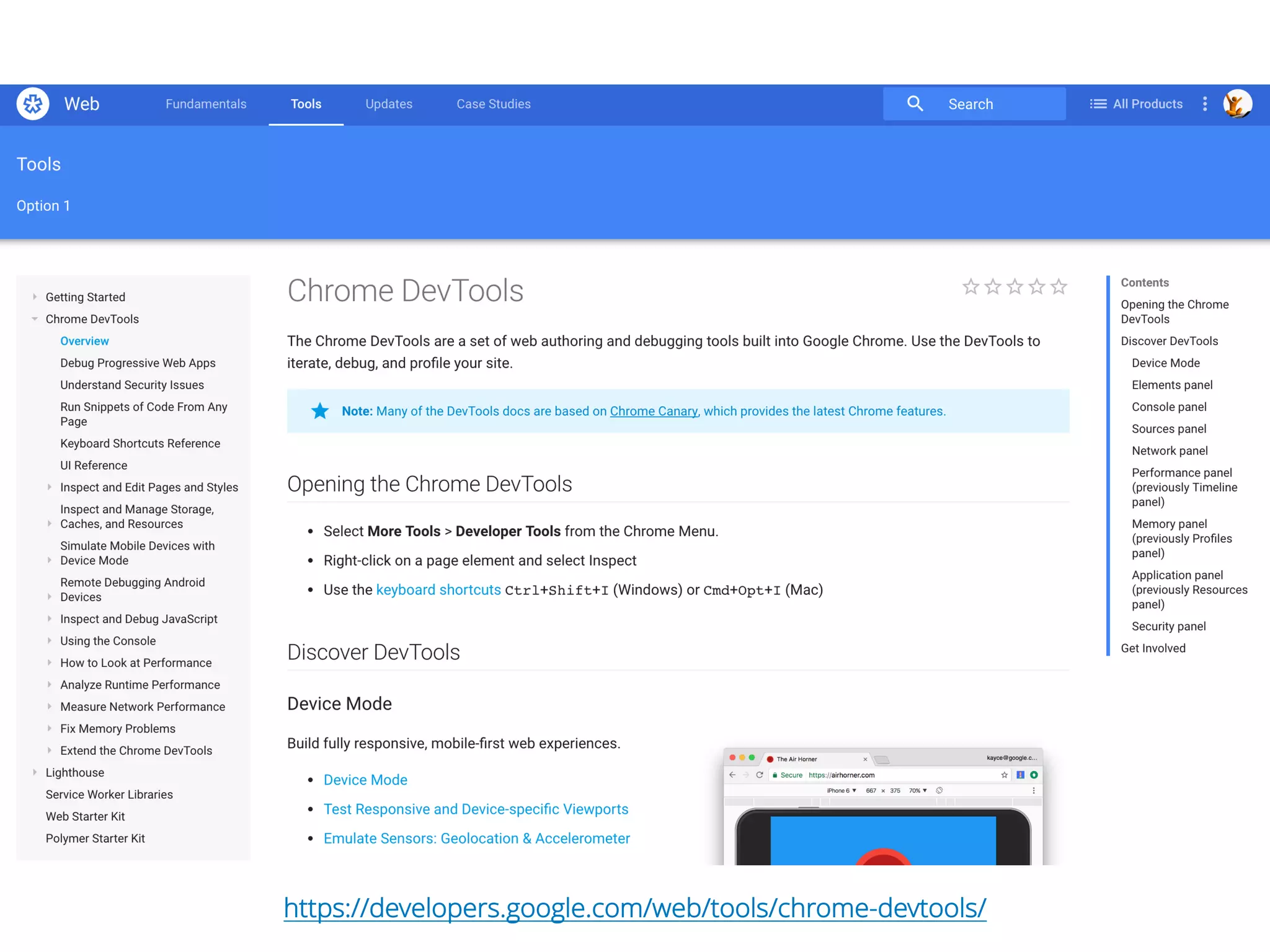This screenshot has width=1270, height=952.
Task: Expand Inspect and Edit Pages and Styles
Action: pos(50,487)
